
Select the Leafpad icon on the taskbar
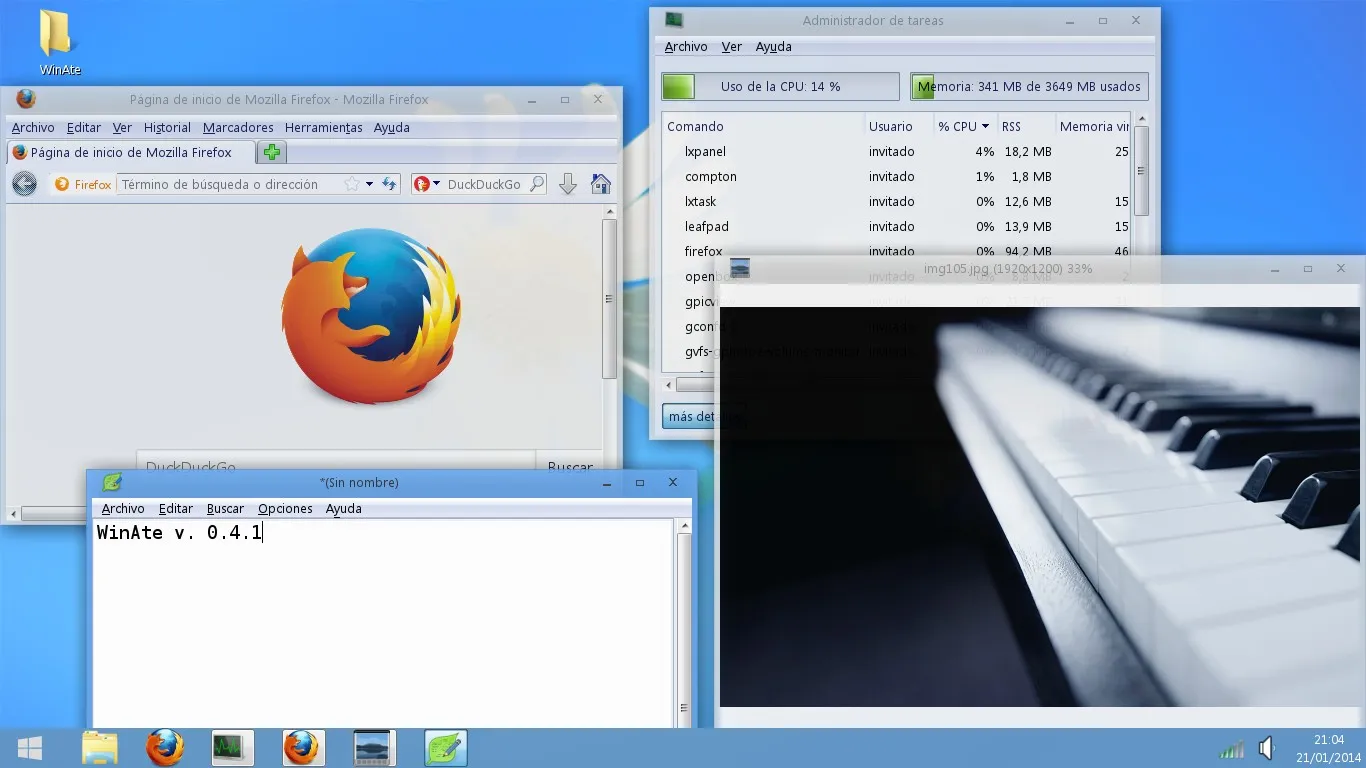(x=445, y=747)
